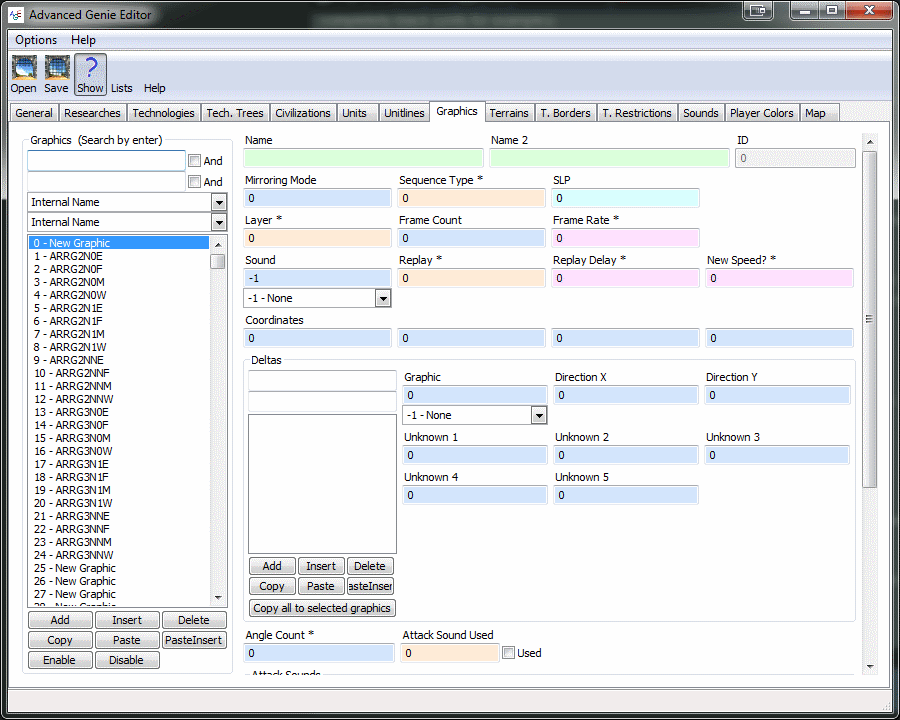The height and width of the screenshot is (720, 900).
Task: Enable the second And search checkbox
Action: coord(195,181)
